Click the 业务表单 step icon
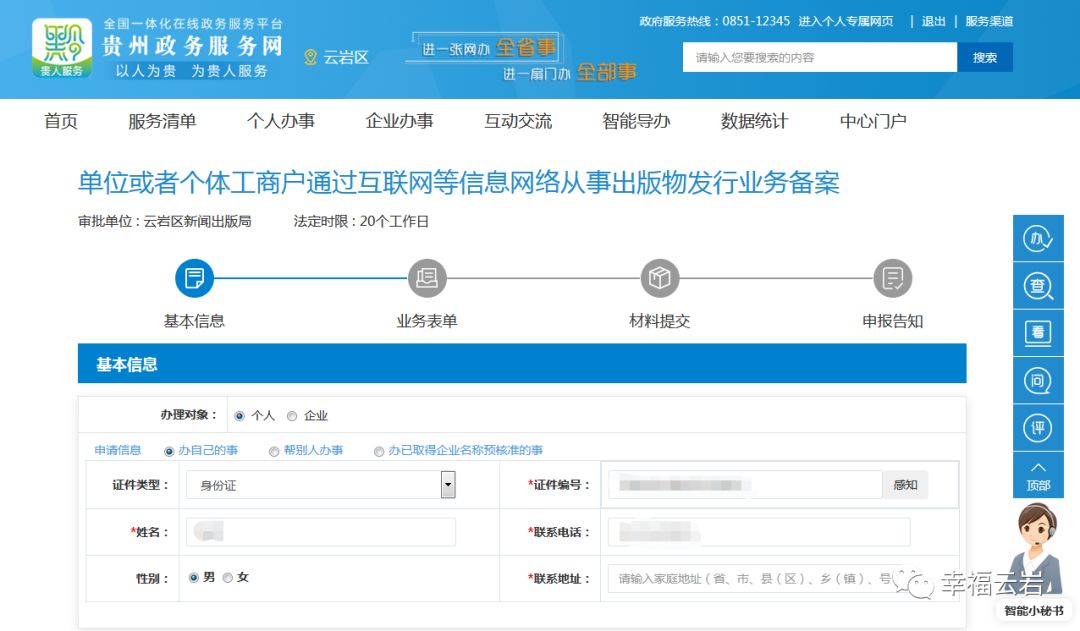 click(x=427, y=278)
